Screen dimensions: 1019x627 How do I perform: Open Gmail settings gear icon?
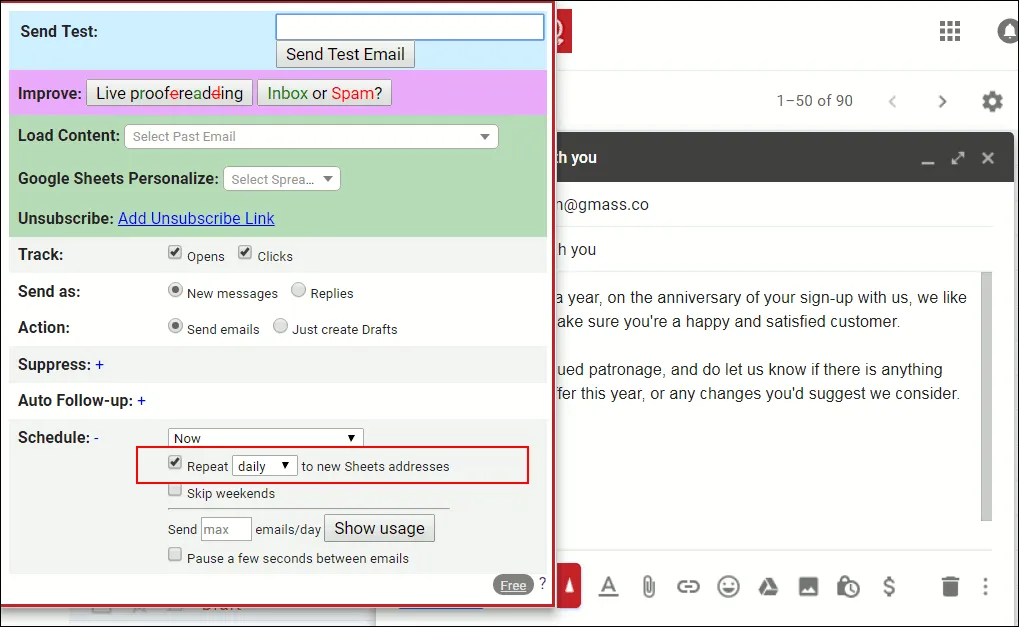point(992,101)
